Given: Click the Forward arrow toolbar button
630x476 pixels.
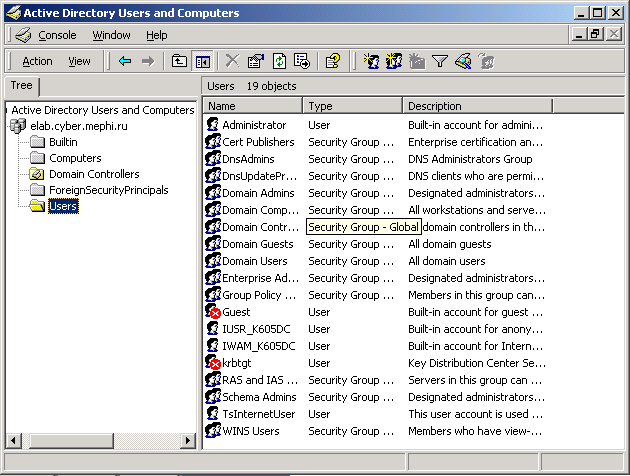Looking at the screenshot, I should click(x=148, y=61).
